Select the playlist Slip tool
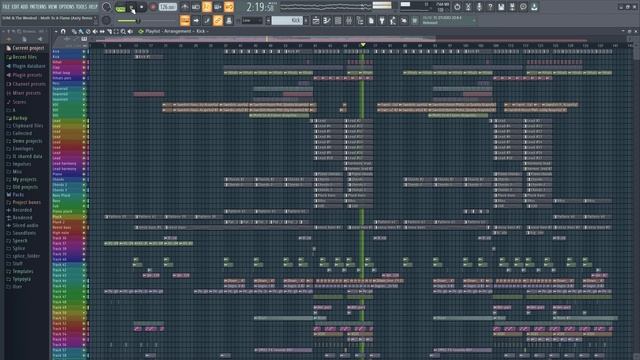Viewport: 640px width, 360px height. [x=102, y=31]
